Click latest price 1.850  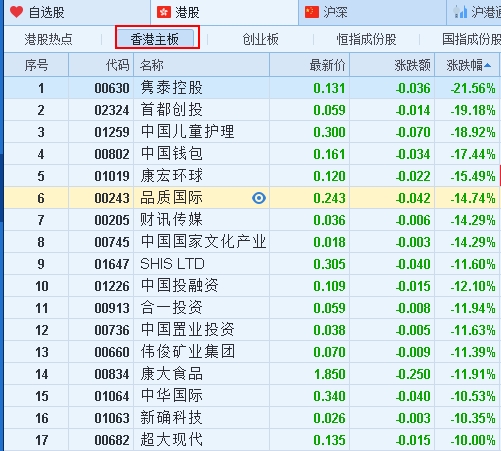330,374
